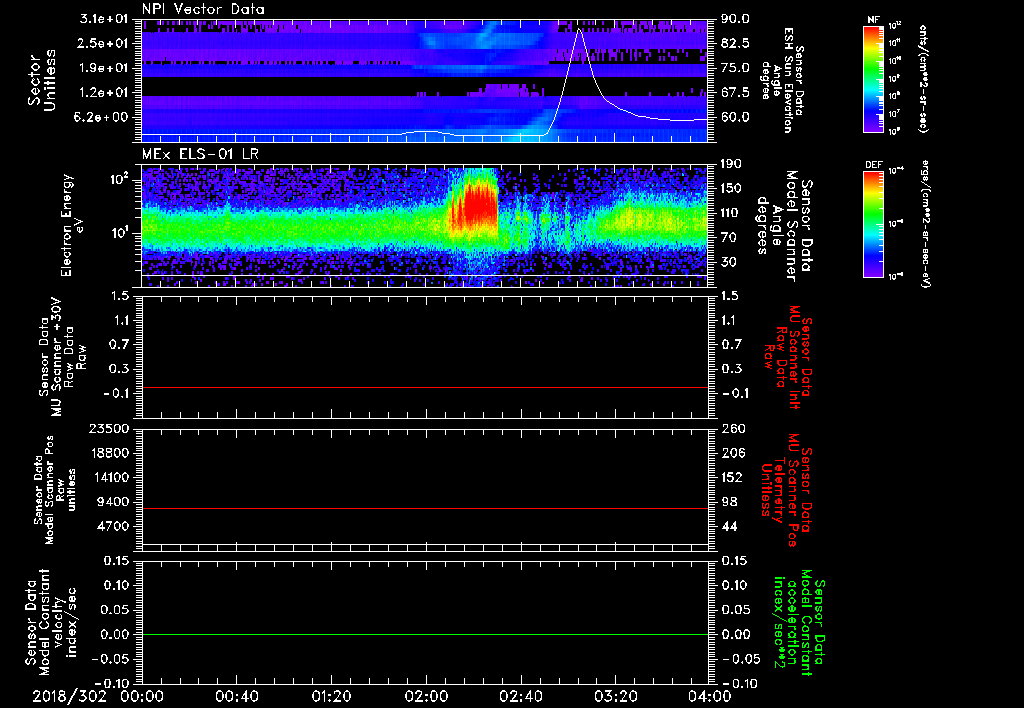Click the "03:20" time axis label

pos(615,696)
